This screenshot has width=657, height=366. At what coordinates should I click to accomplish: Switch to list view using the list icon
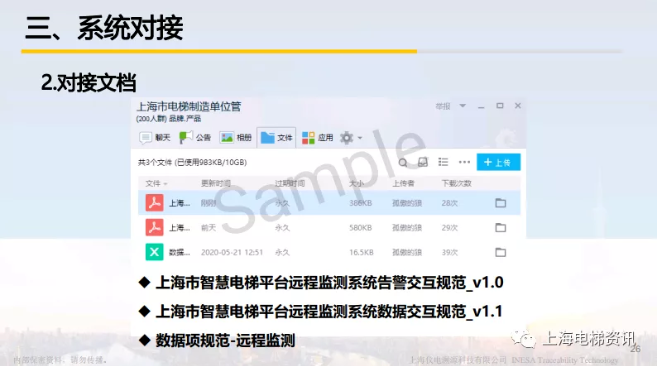click(x=443, y=162)
